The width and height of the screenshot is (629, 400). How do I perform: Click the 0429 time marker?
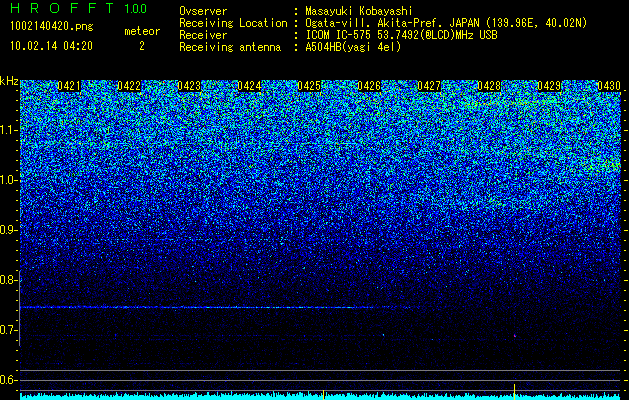tap(549, 86)
